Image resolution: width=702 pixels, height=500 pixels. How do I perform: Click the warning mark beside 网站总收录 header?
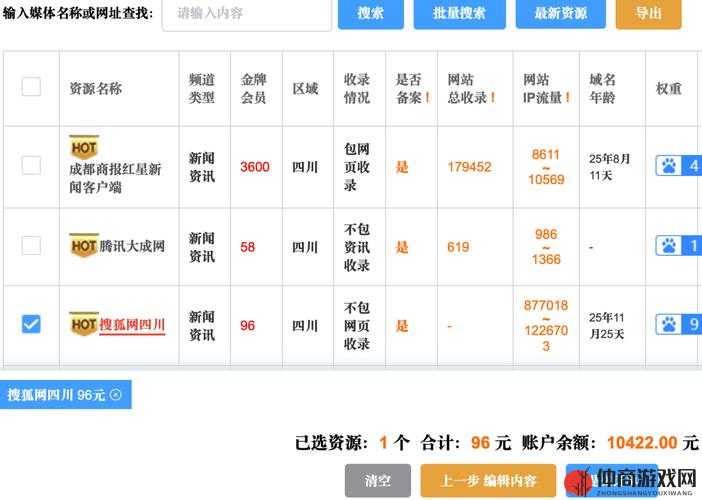493,97
